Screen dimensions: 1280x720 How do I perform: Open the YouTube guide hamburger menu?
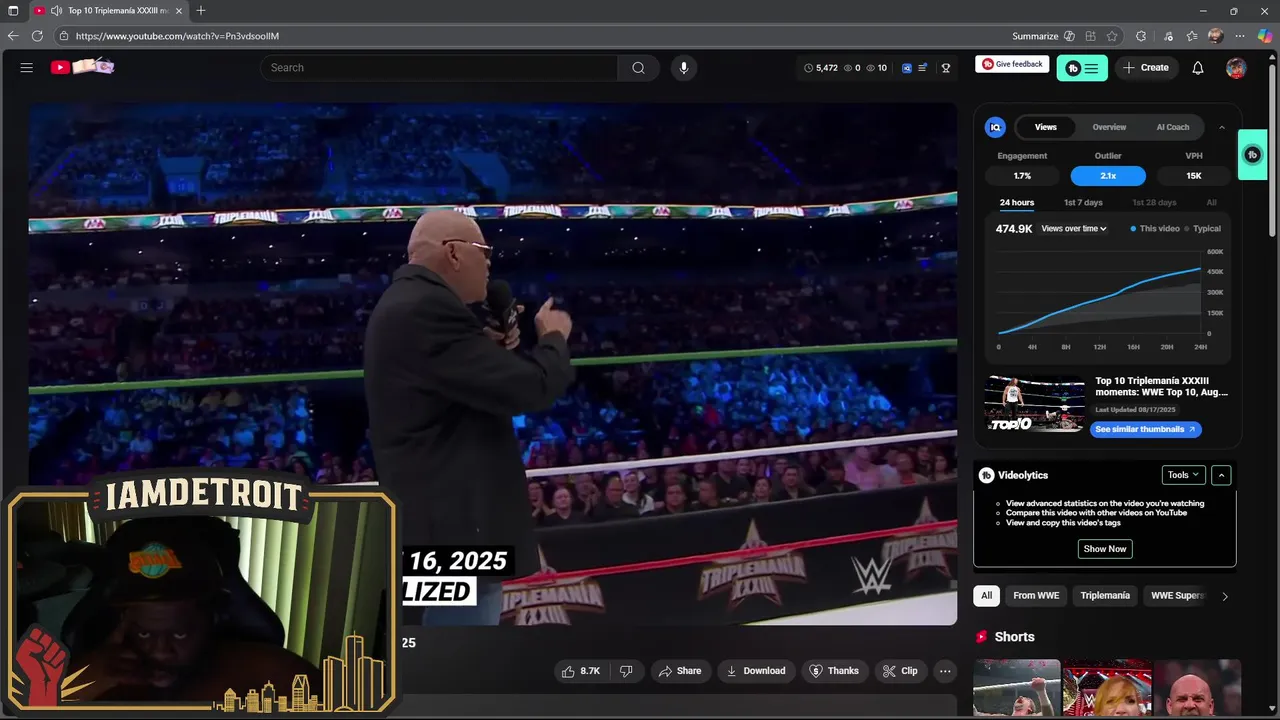coord(27,68)
